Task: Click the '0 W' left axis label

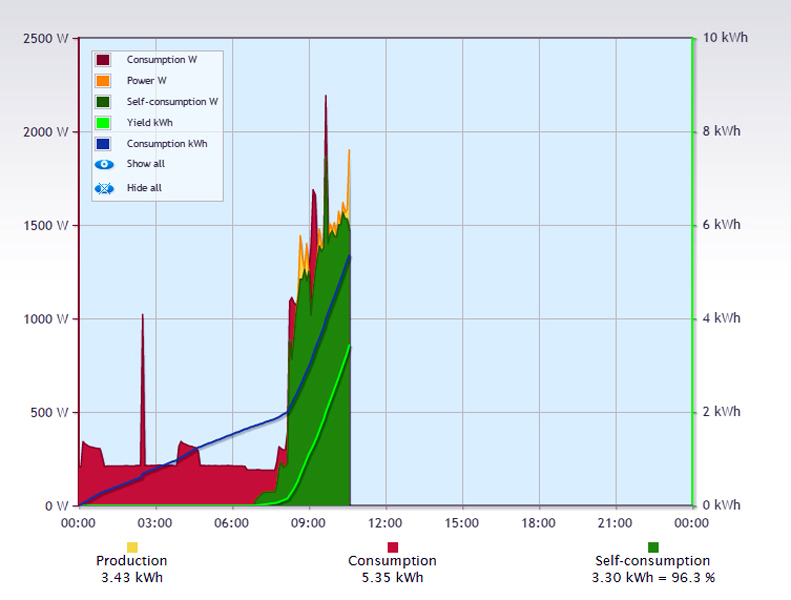Action: (56, 506)
